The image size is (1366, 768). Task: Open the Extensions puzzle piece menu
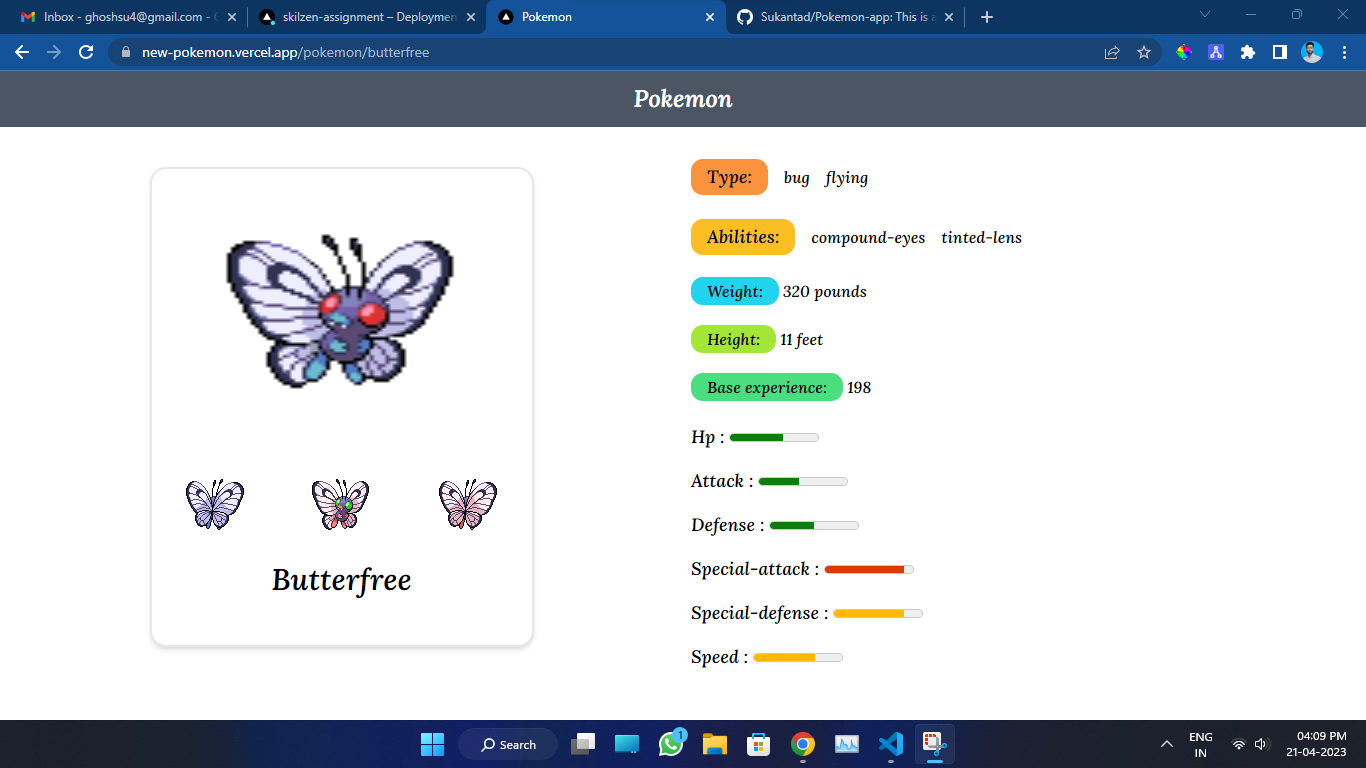pyautogui.click(x=1248, y=52)
